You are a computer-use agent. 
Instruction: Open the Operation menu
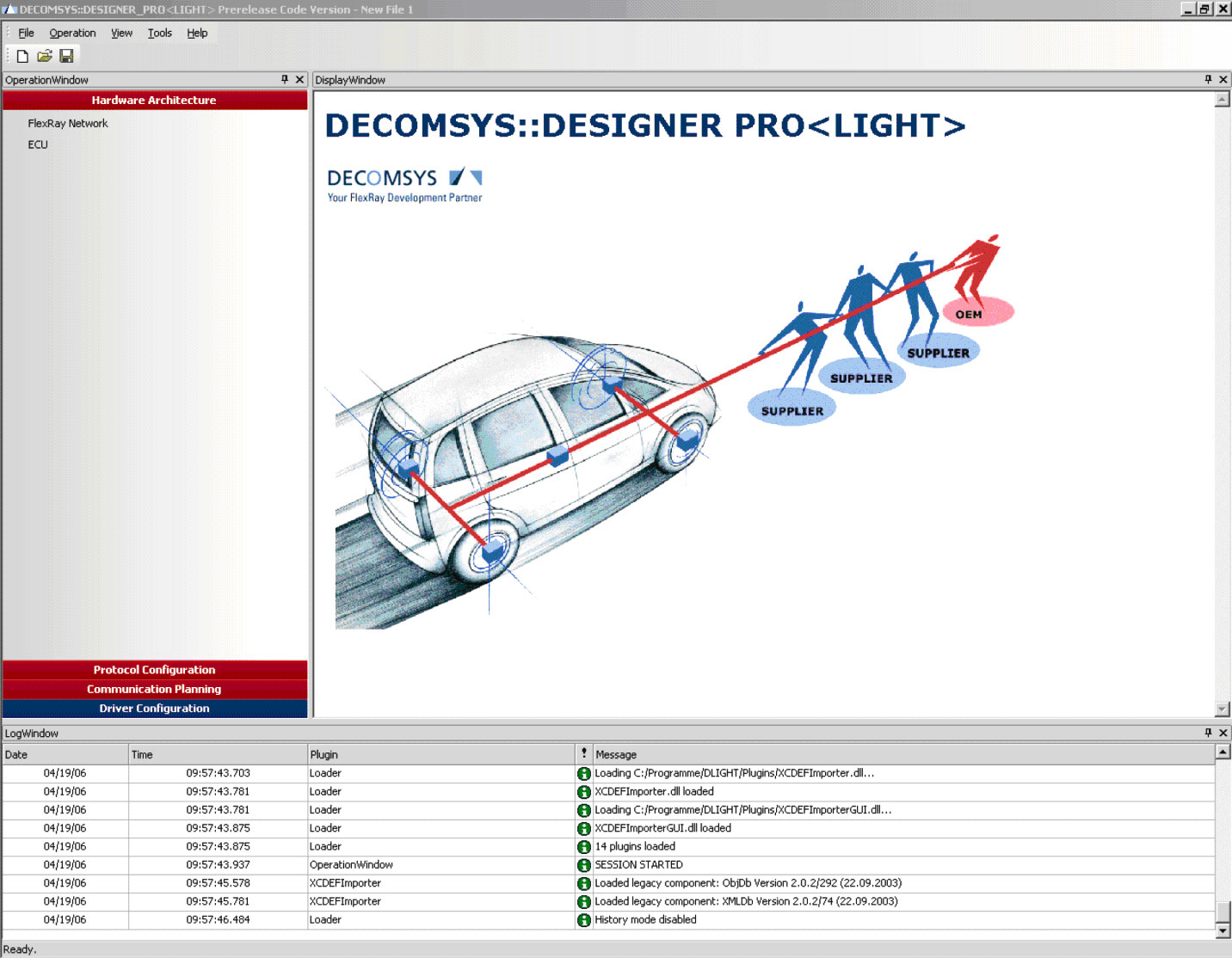[x=72, y=33]
